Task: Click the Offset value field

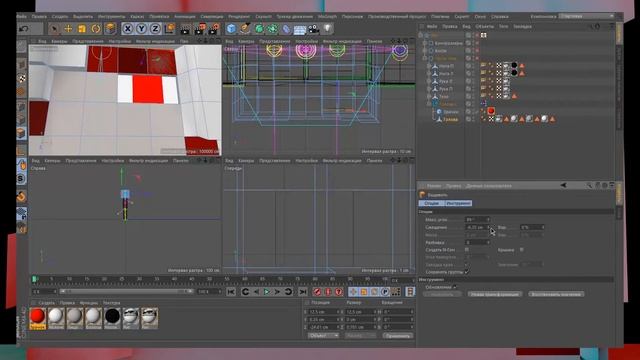Action: [477, 227]
